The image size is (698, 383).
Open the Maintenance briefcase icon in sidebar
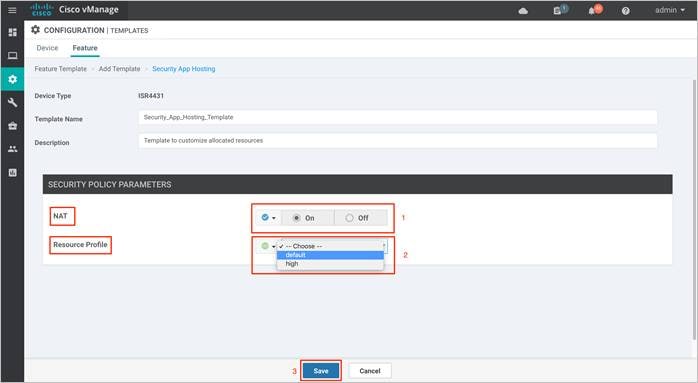coord(12,126)
